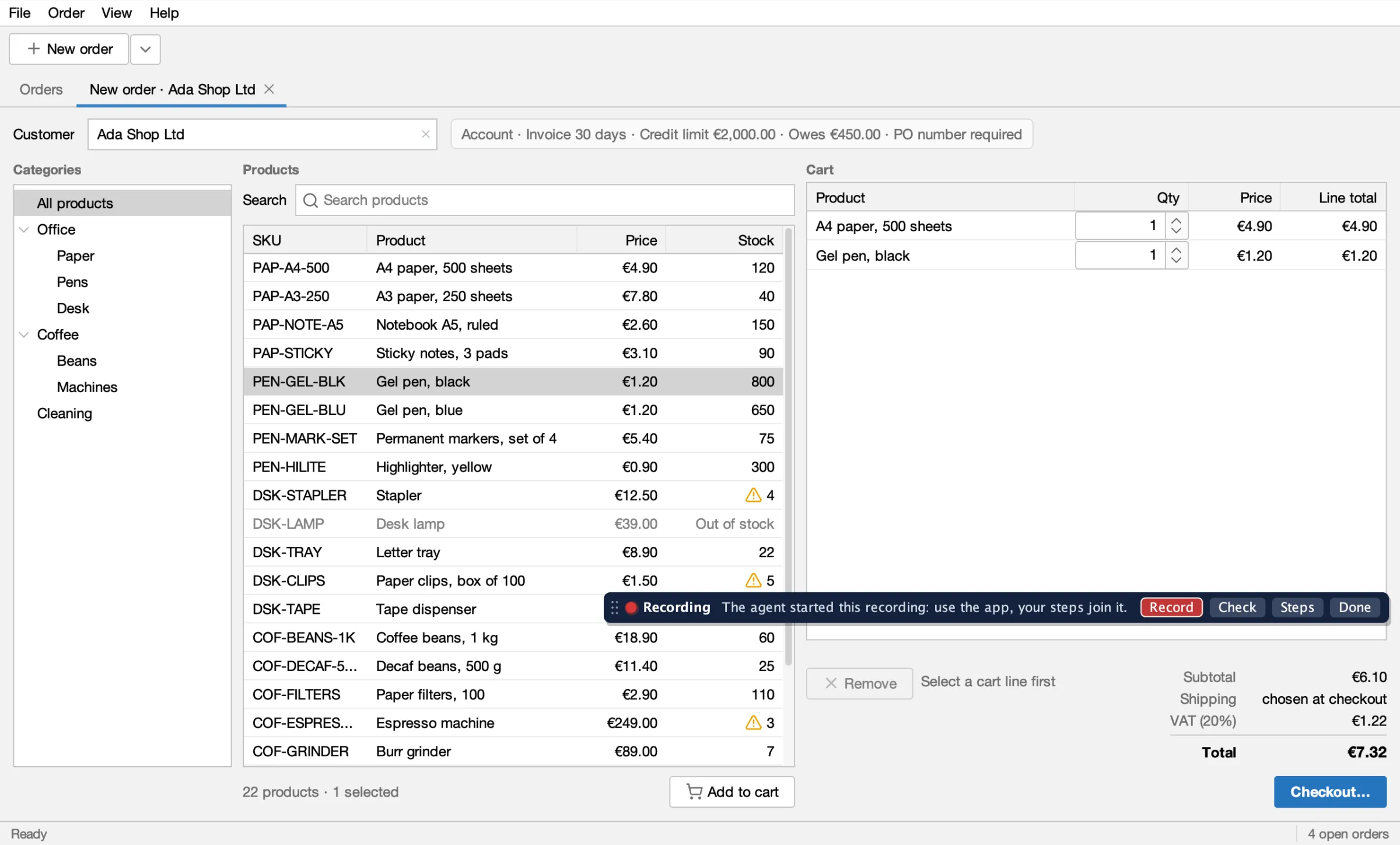Close the New order Ada Shop Ltd tab
Viewport: 1400px width, 845px height.
(x=269, y=89)
